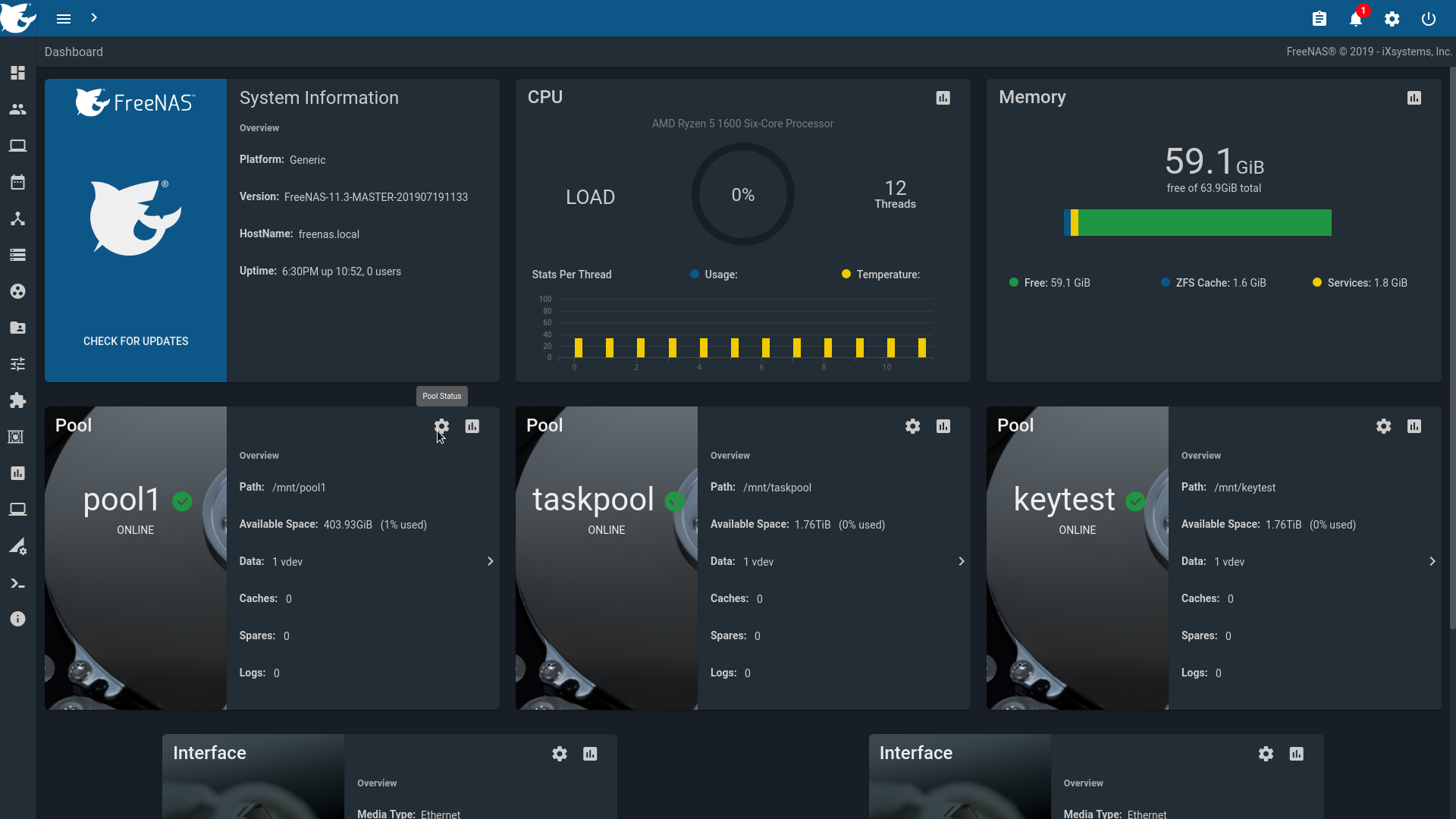The image size is (1456, 819).
Task: Open CPU reports chart icon
Action: 943,98
